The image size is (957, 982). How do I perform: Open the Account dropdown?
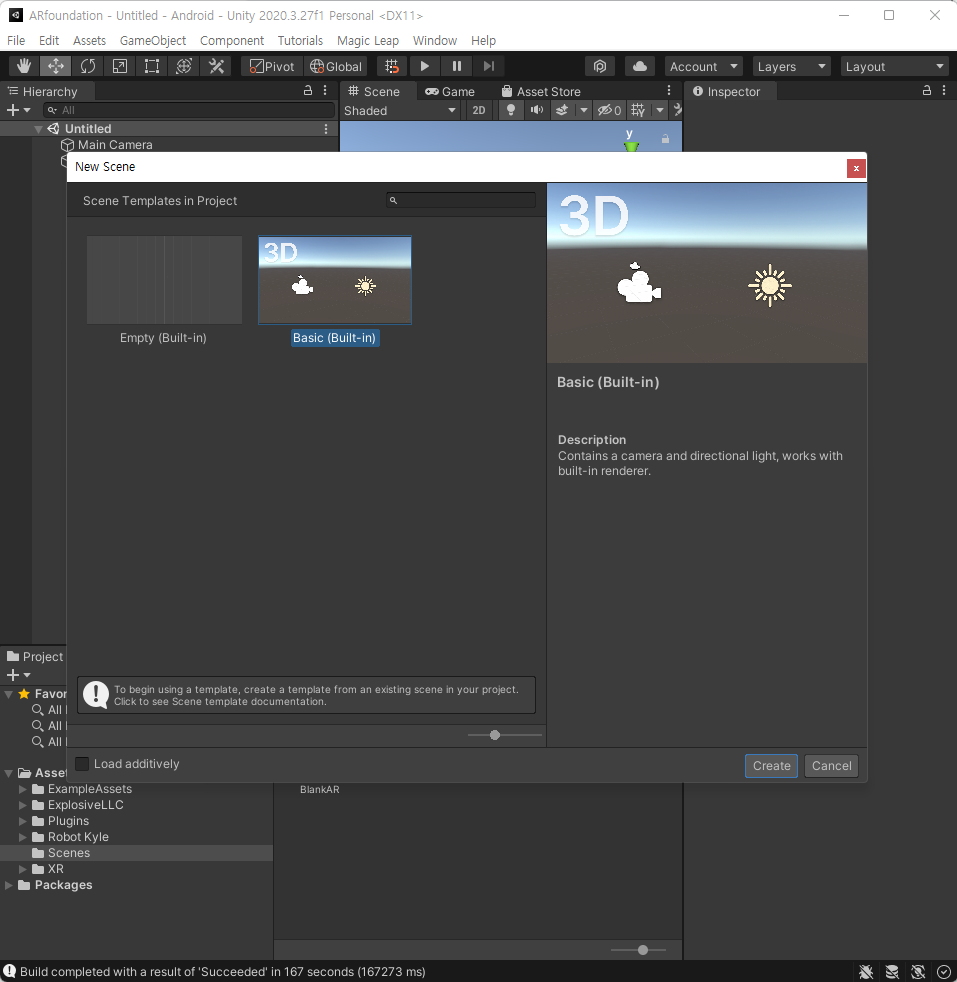pyautogui.click(x=703, y=66)
